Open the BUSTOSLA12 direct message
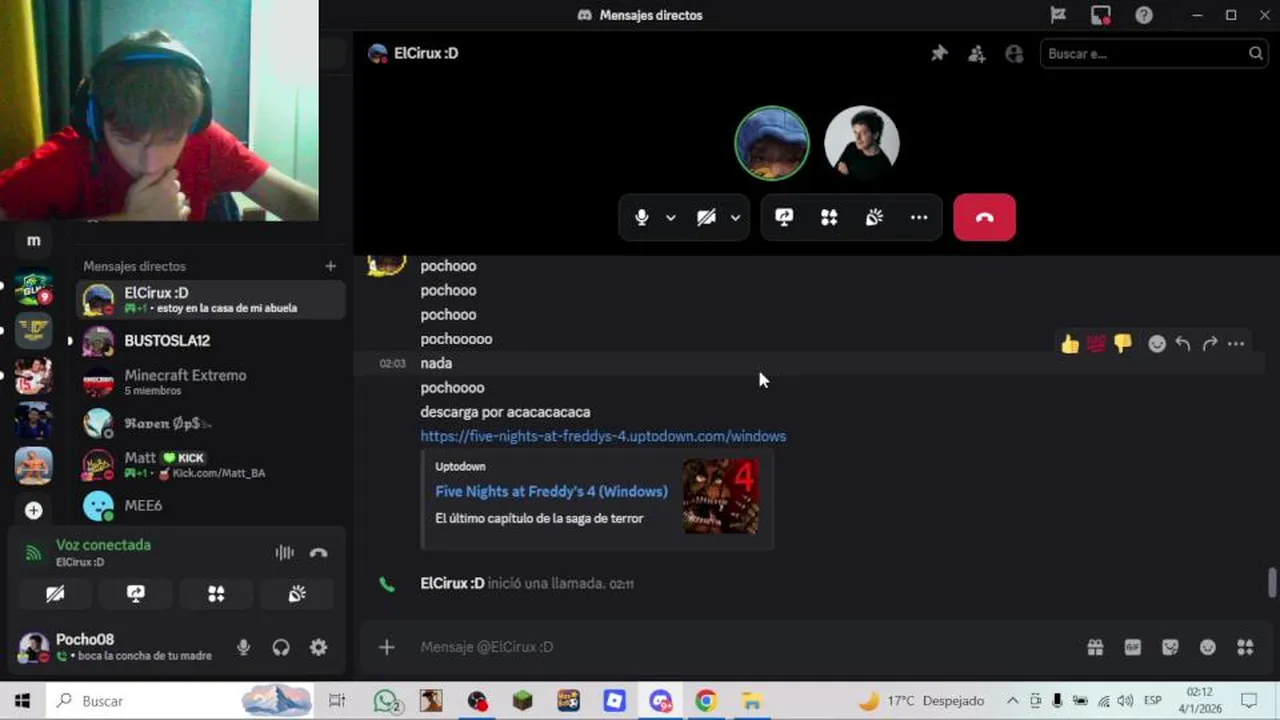 pyautogui.click(x=211, y=341)
